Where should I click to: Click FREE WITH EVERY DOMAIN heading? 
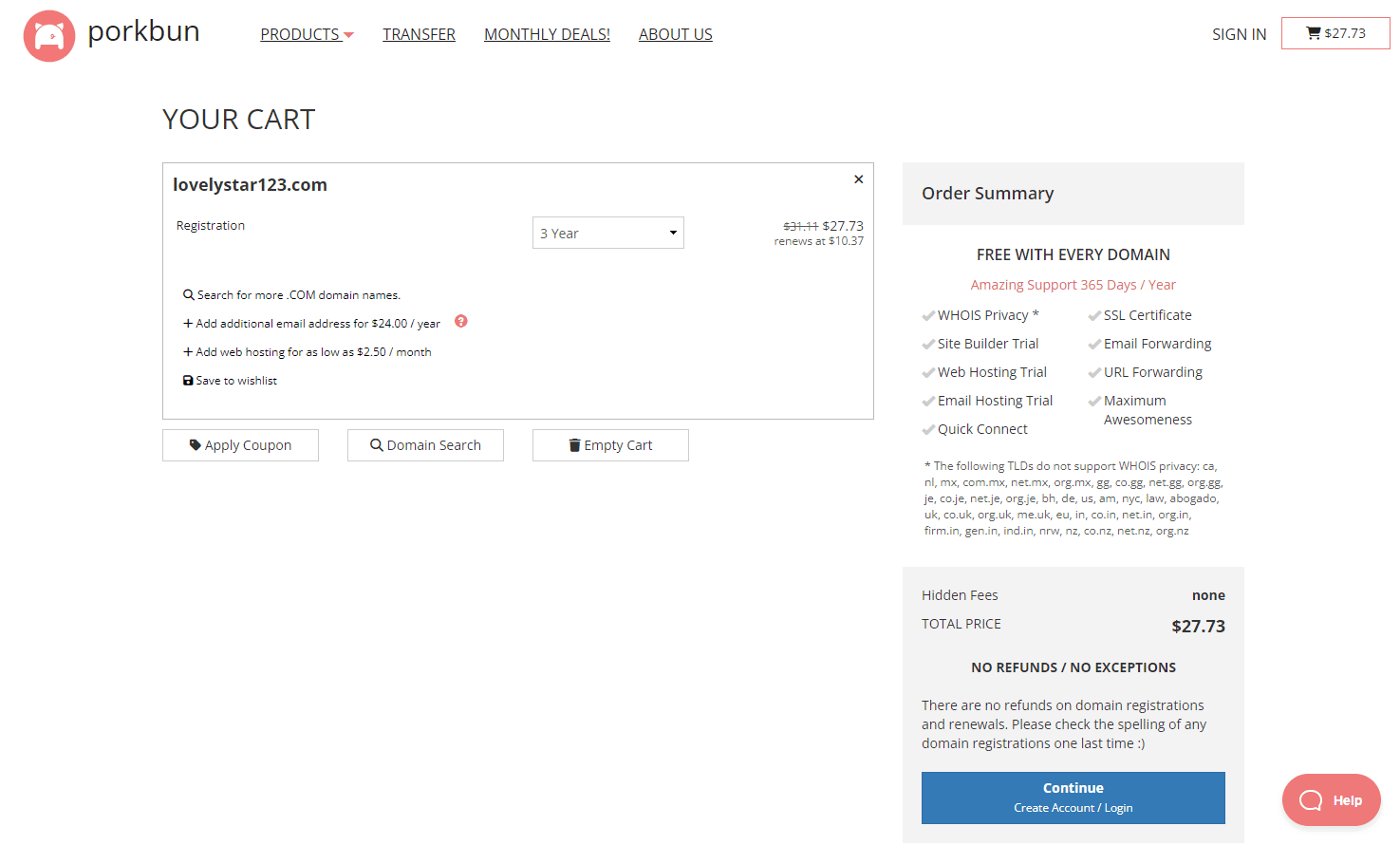(1073, 254)
